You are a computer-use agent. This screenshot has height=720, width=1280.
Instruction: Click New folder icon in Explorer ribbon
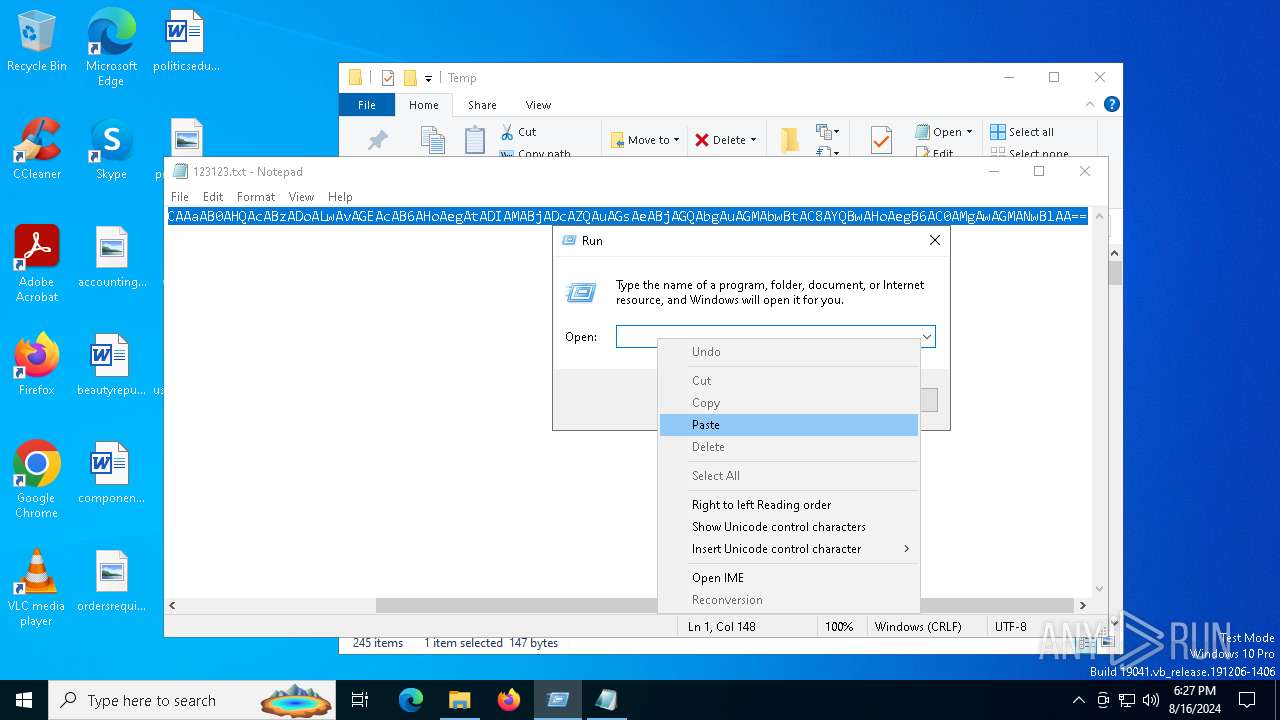[x=790, y=140]
